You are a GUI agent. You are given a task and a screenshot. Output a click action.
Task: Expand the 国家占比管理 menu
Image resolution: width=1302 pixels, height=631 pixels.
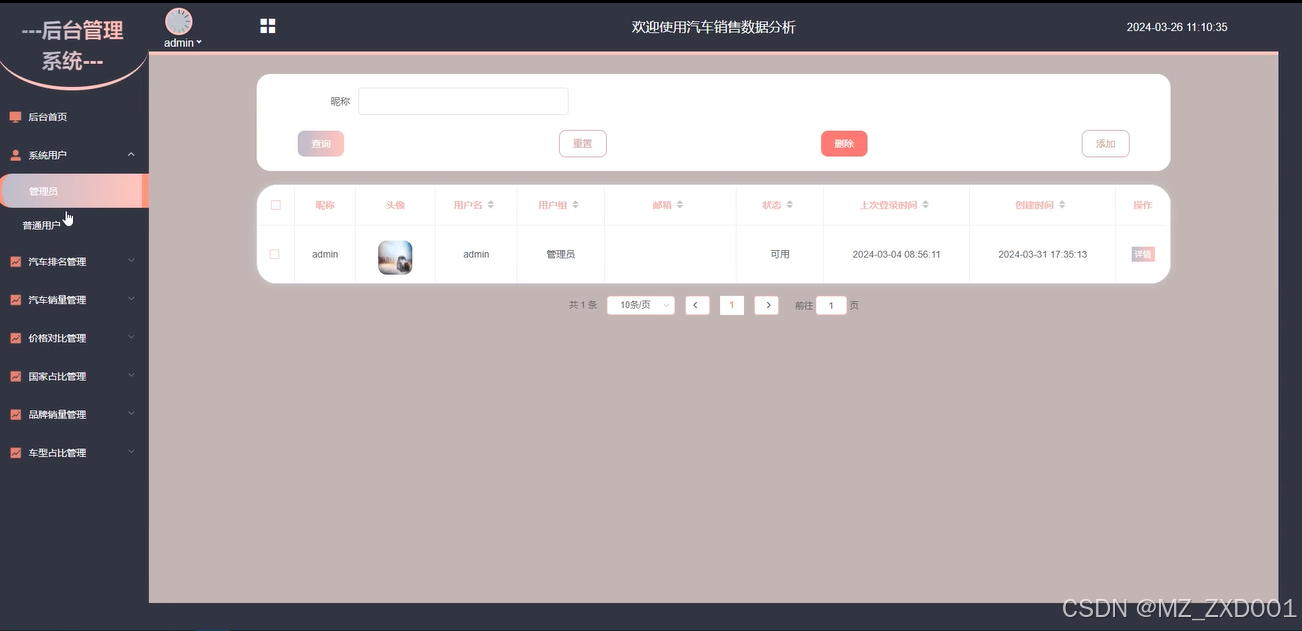click(x=131, y=376)
